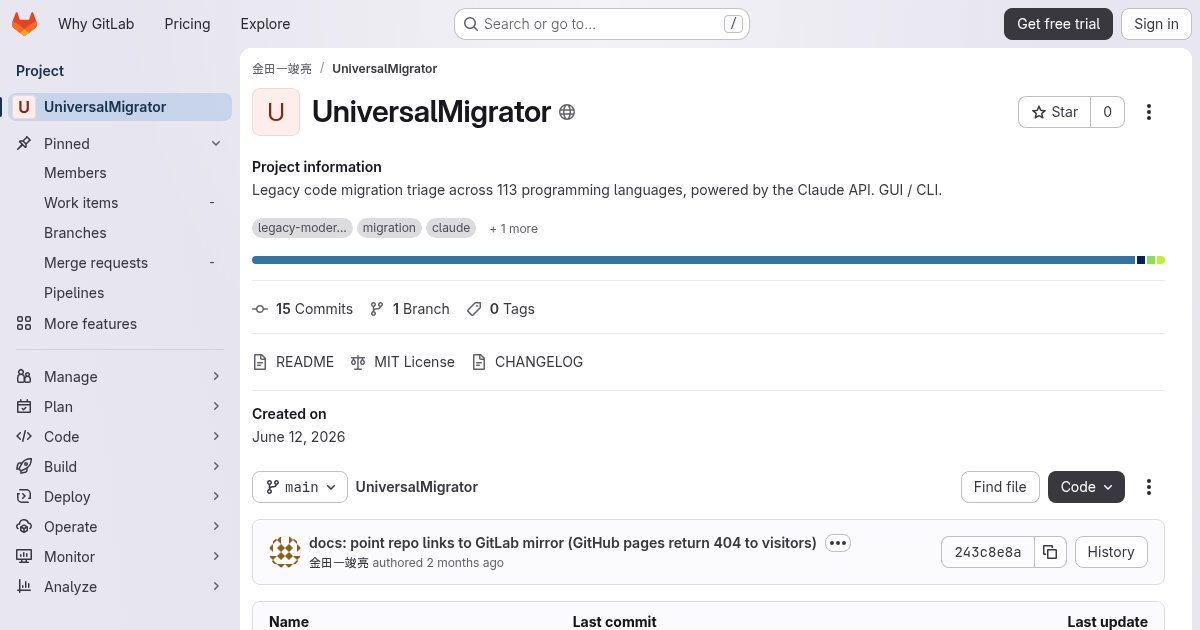The height and width of the screenshot is (630, 1200).
Task: Open Merge requests in the sidebar
Action: click(x=120, y=263)
